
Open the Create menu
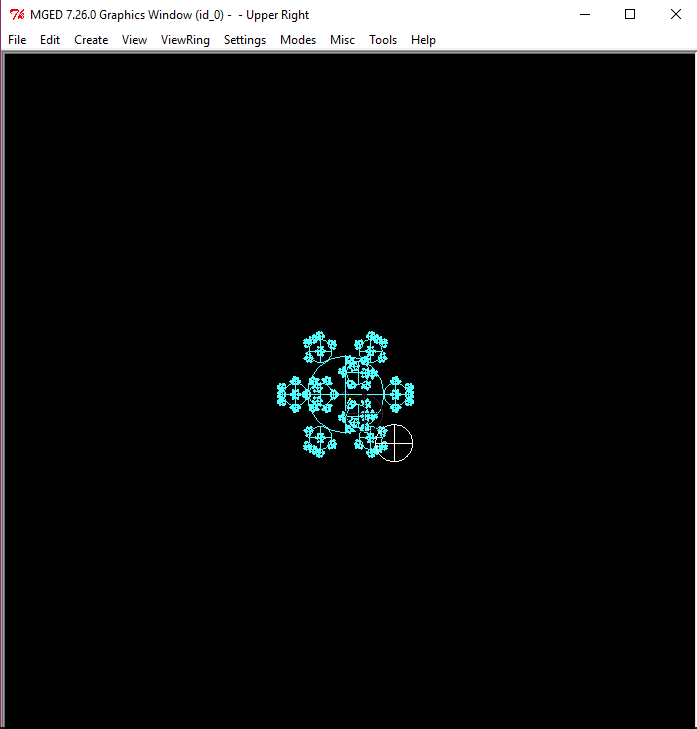[x=91, y=40]
